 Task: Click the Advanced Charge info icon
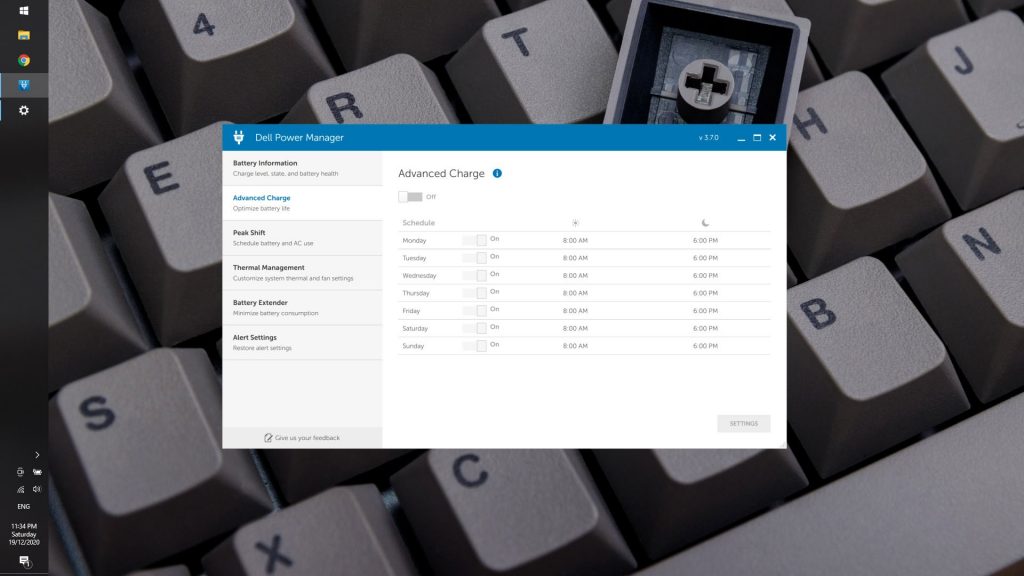[497, 173]
